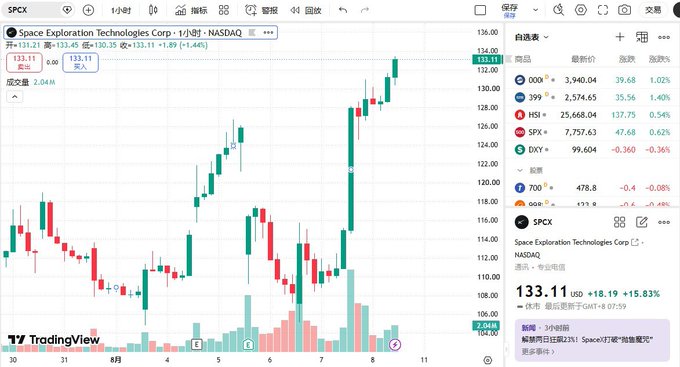
Task: Click the 133.11 卖出 sell button
Action: point(24,62)
